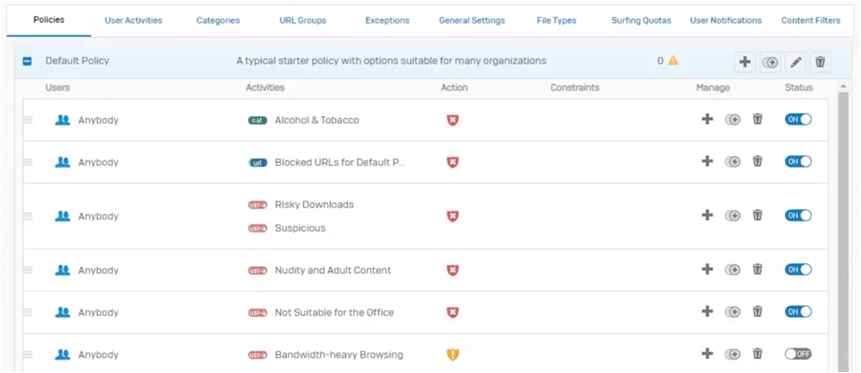861x373 pixels.
Task: Click Not Suitable for the Office label
Action: point(334,312)
